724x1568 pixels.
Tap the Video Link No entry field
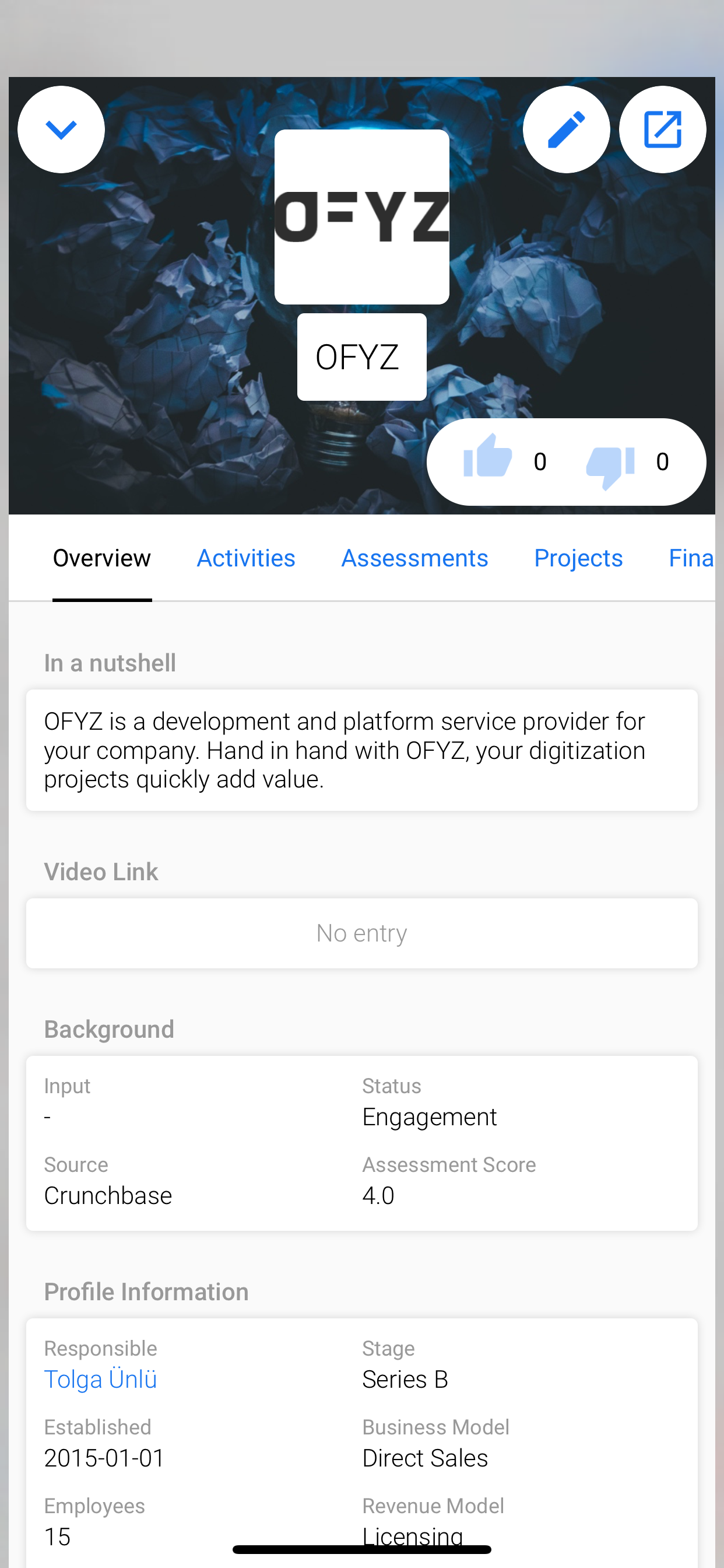[362, 933]
